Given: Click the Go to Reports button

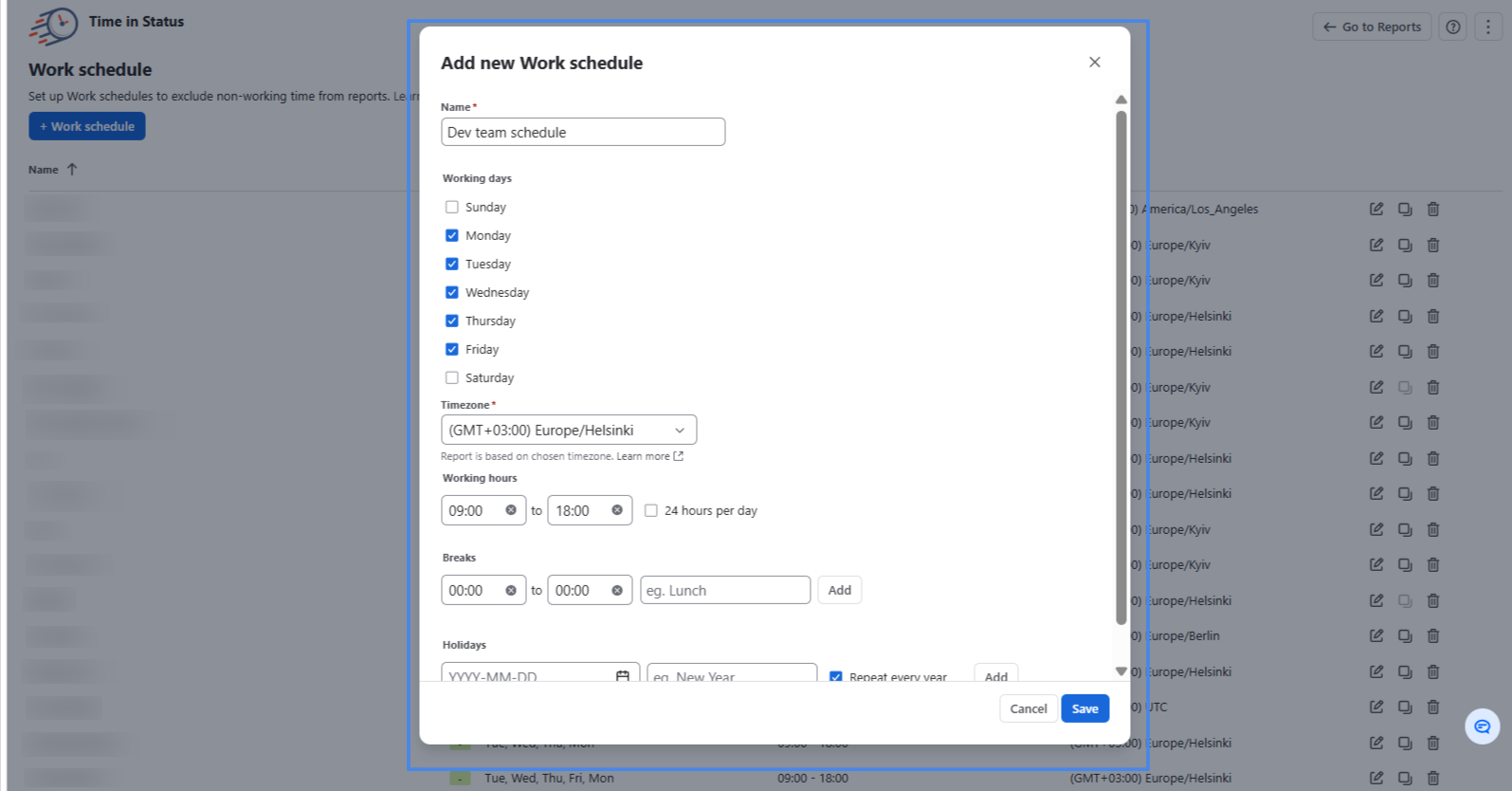Looking at the screenshot, I should coord(1372,27).
